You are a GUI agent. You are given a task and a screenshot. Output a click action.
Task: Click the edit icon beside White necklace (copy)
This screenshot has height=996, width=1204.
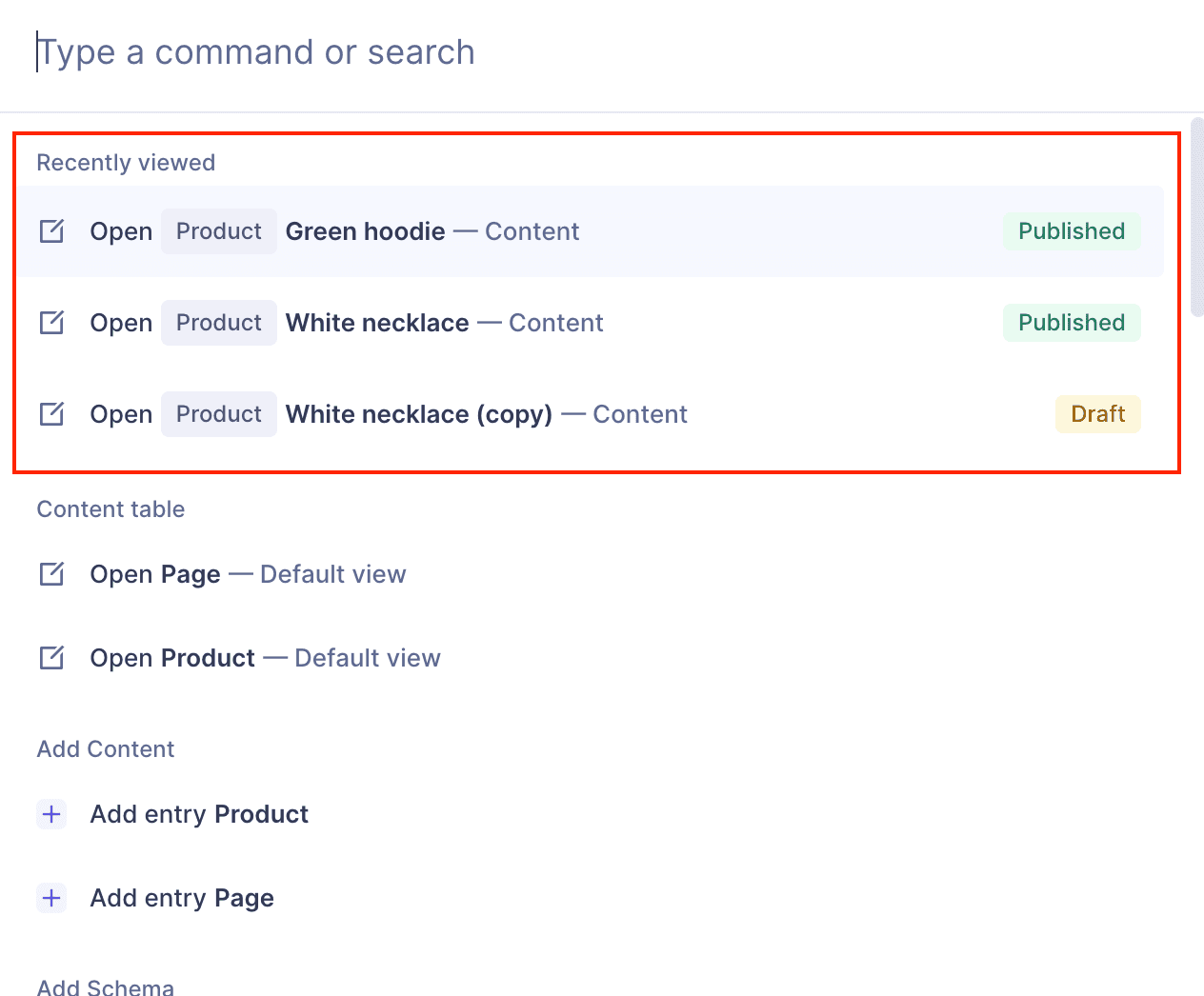pos(52,413)
